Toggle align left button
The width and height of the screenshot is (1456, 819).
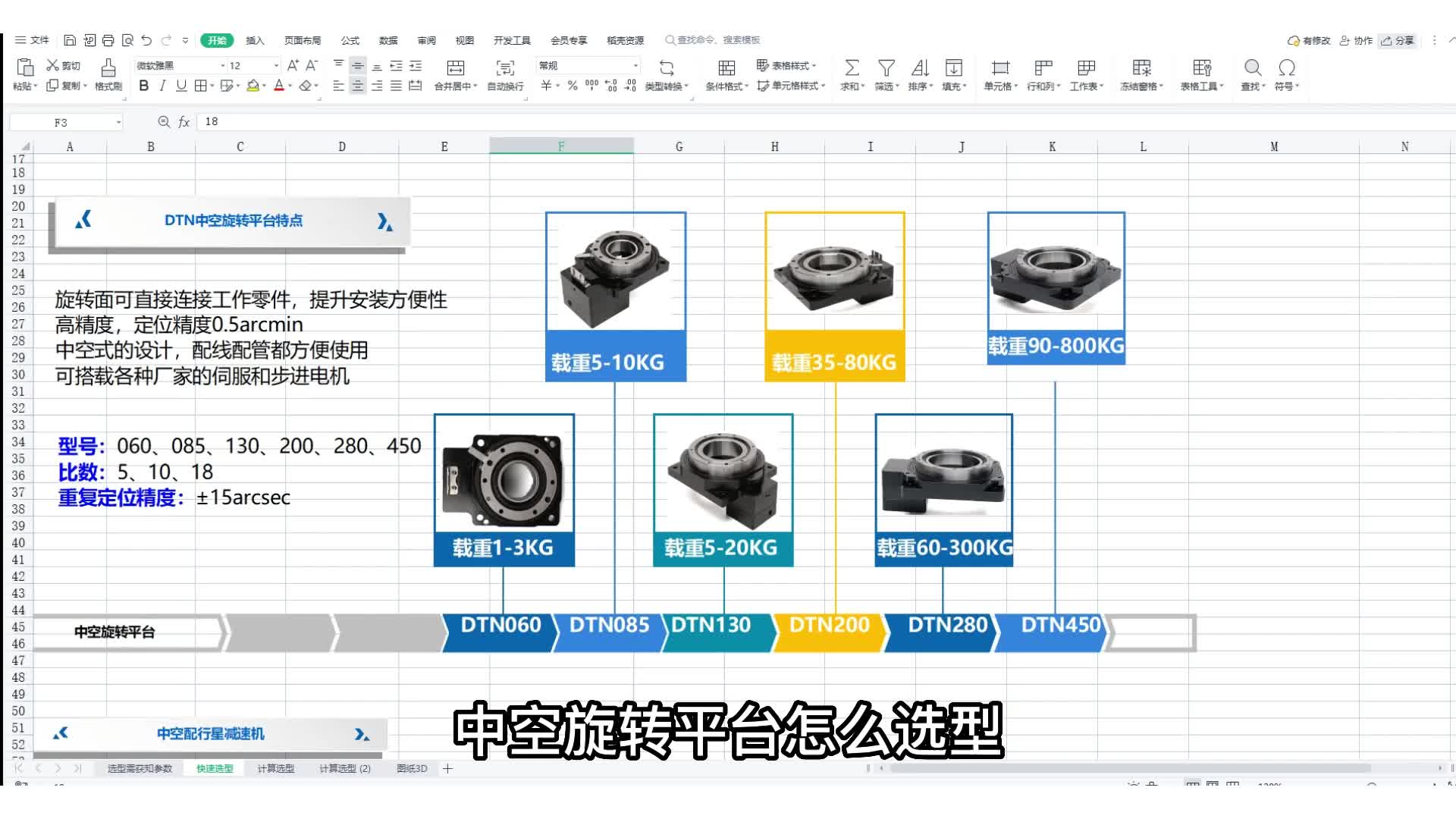click(x=338, y=86)
